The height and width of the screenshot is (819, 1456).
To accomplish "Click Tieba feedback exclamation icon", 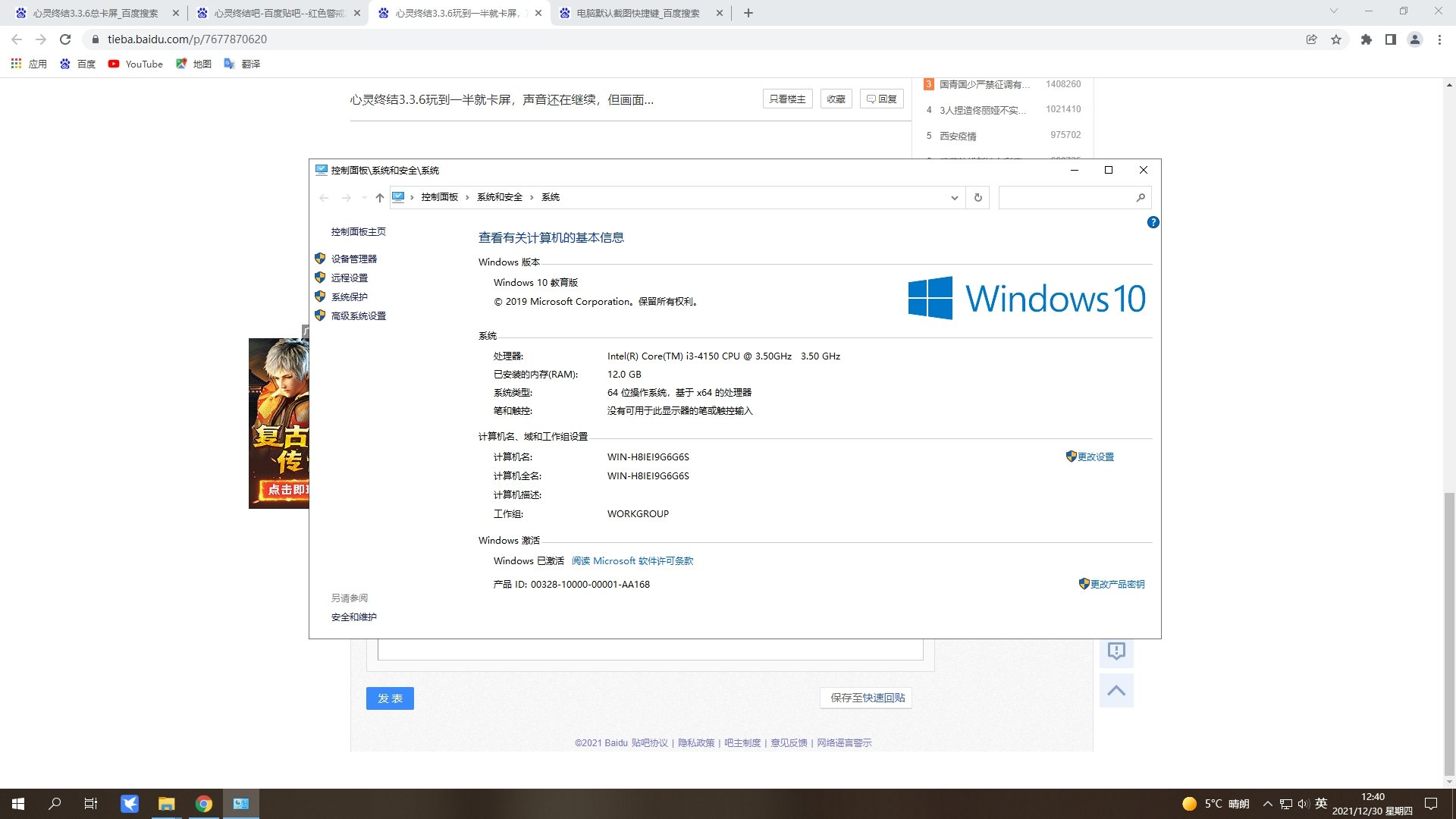I will tap(1116, 651).
